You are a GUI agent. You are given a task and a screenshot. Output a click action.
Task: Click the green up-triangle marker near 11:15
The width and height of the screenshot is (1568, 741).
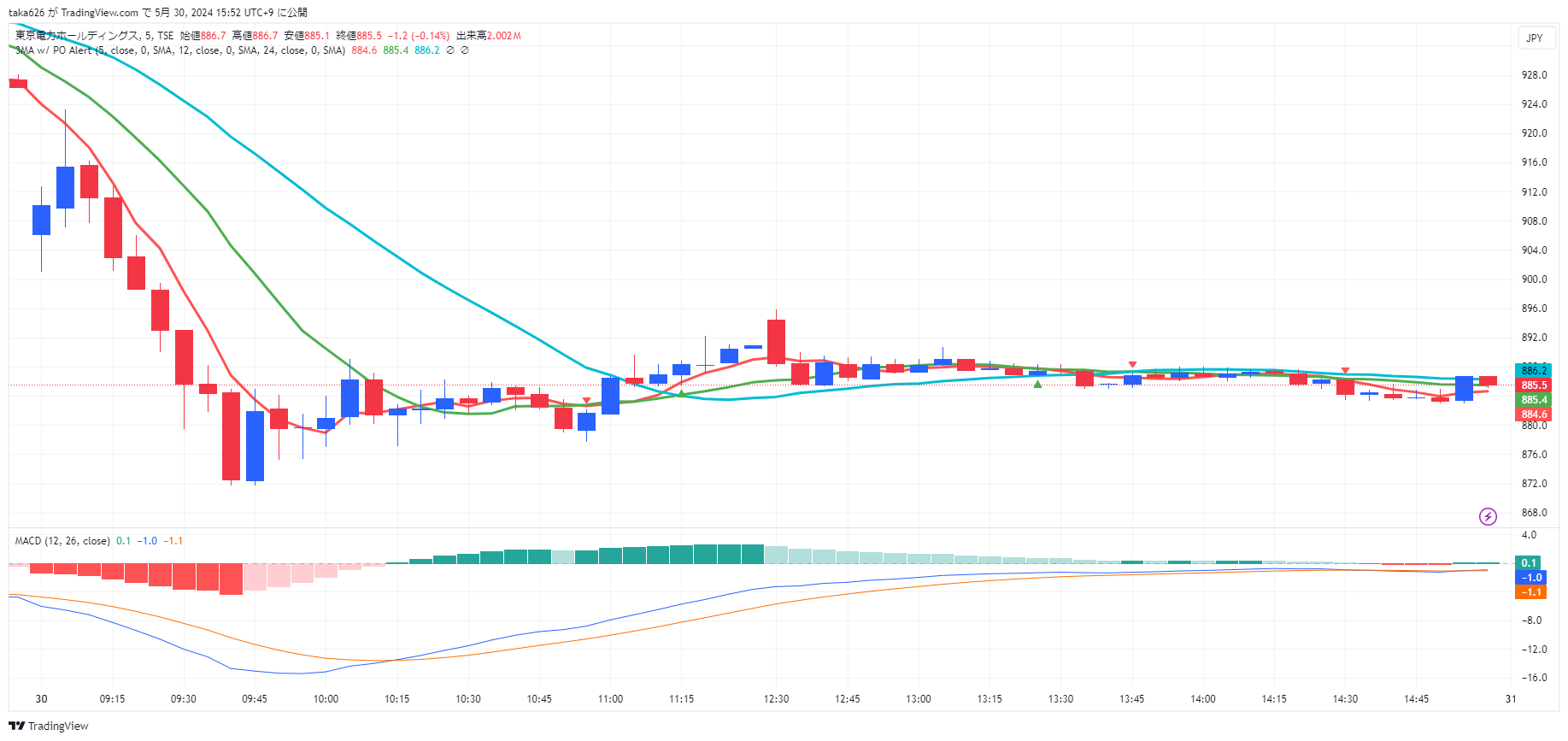[681, 393]
